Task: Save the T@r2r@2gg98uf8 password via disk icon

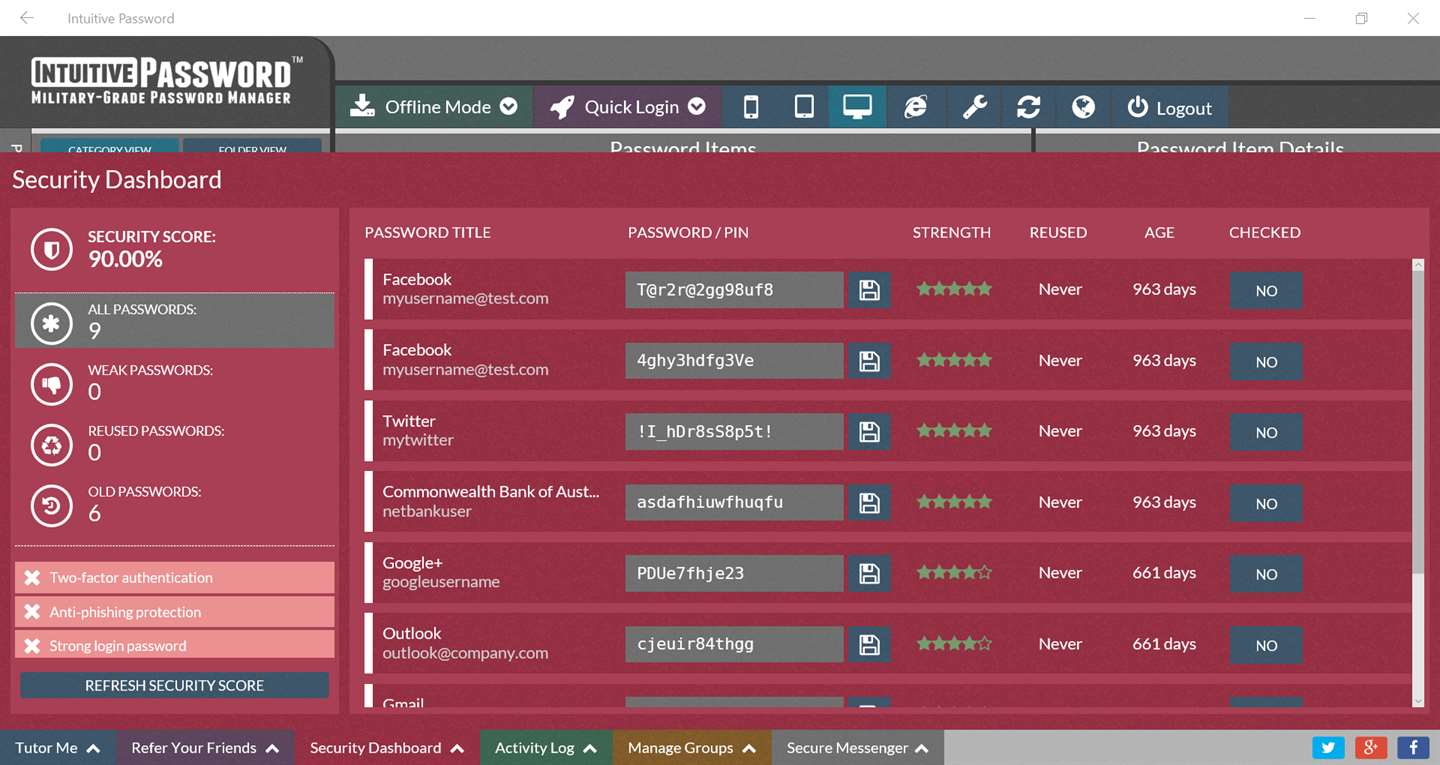Action: (869, 290)
